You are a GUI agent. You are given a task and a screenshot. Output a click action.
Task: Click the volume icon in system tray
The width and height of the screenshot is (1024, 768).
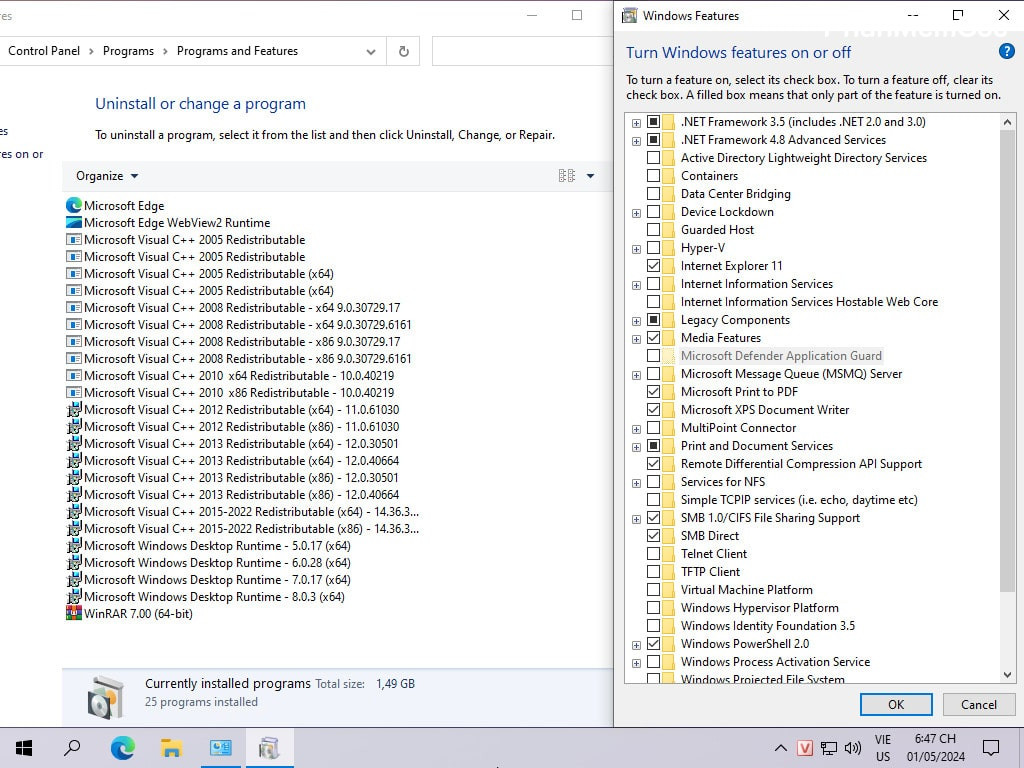pyautogui.click(x=853, y=748)
